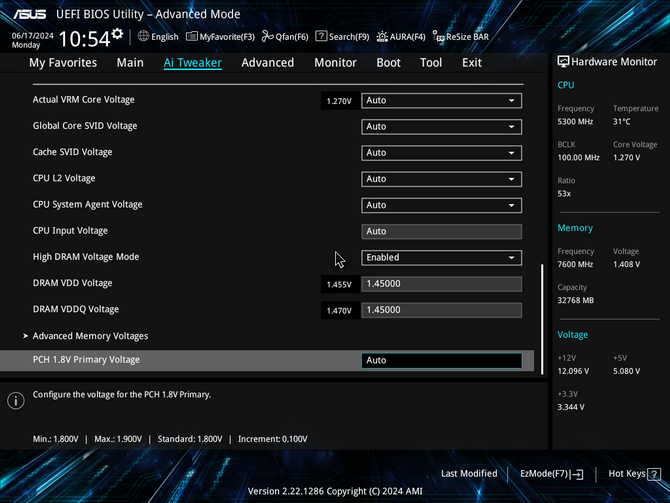Image resolution: width=670 pixels, height=503 pixels.
Task: Click CPU Input Voltage field
Action: coord(441,231)
